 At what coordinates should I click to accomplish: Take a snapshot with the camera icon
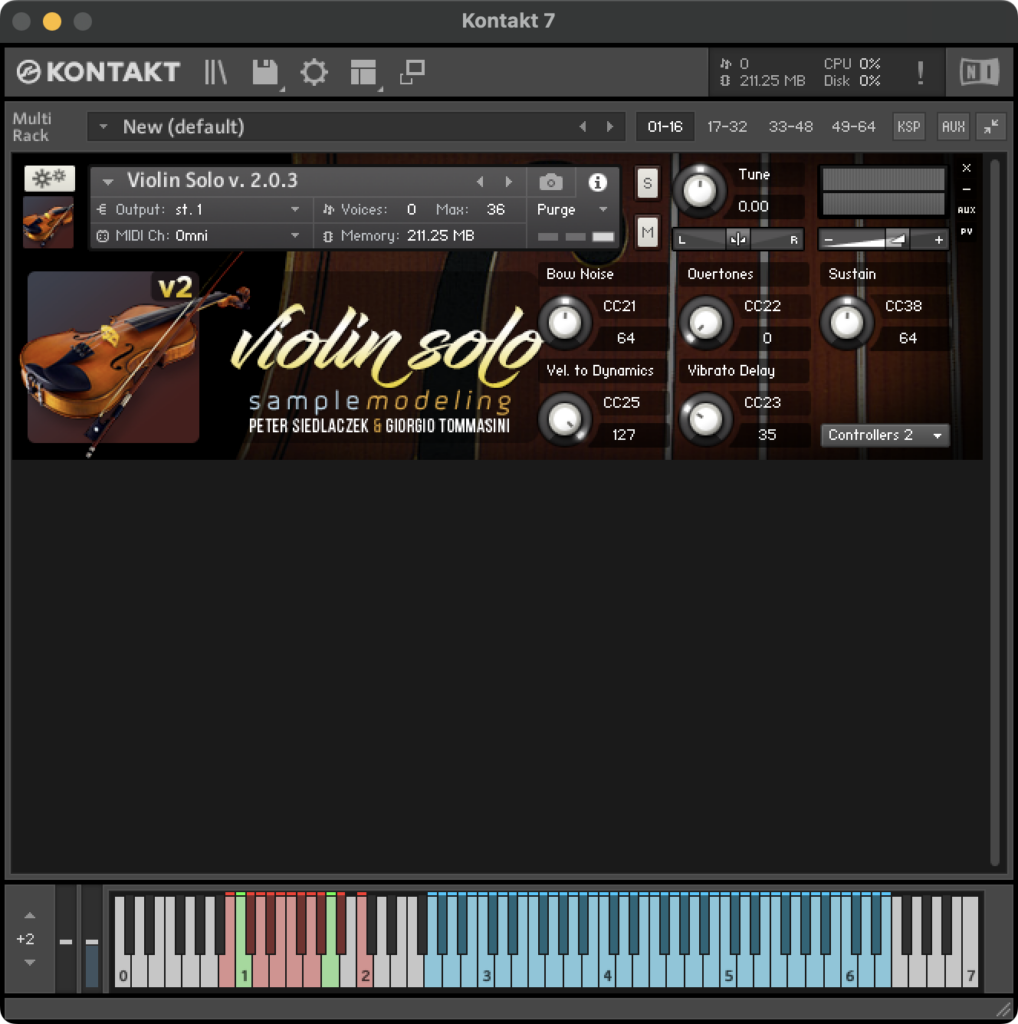click(551, 182)
